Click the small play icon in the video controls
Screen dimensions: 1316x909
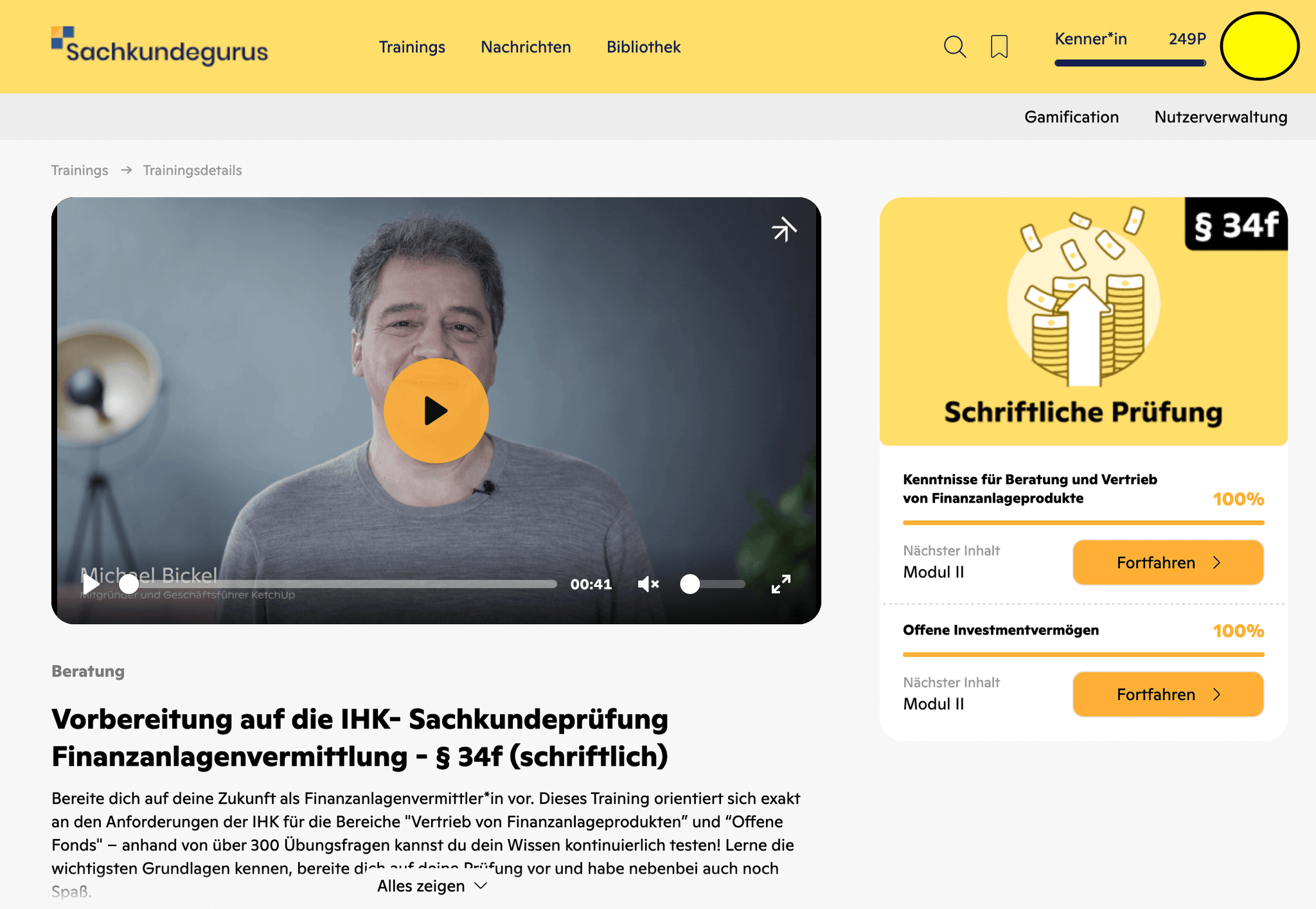[91, 584]
